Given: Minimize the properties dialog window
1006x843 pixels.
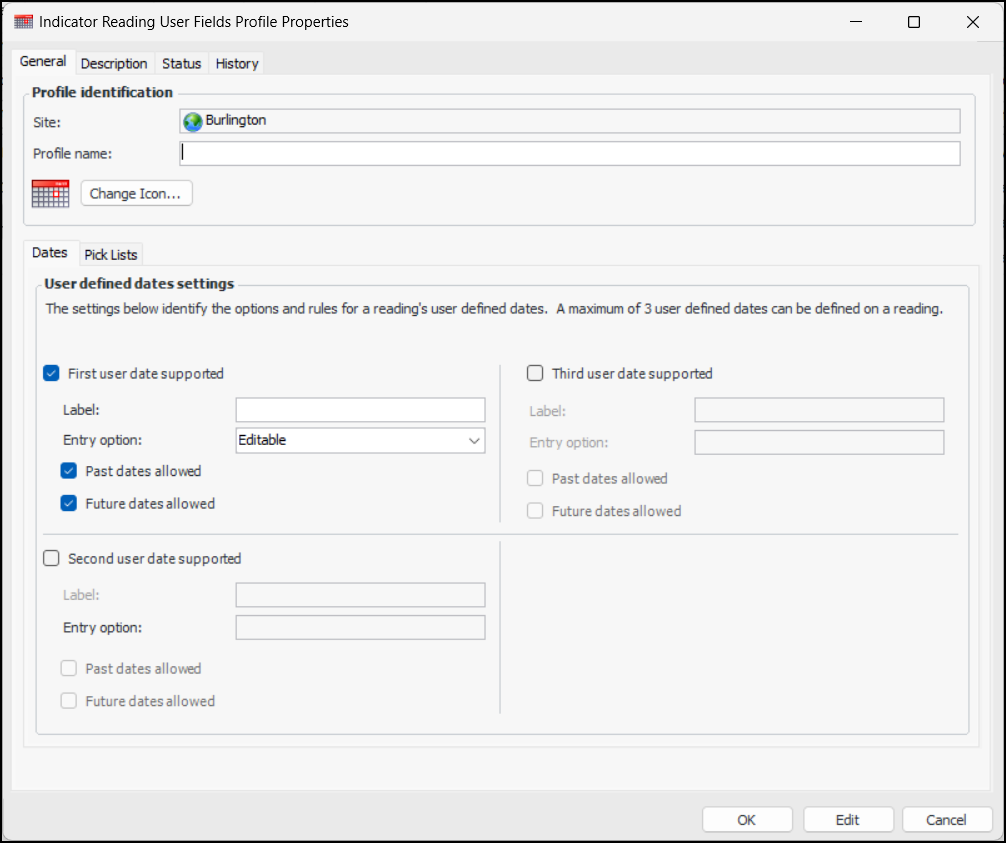Looking at the screenshot, I should 854,22.
